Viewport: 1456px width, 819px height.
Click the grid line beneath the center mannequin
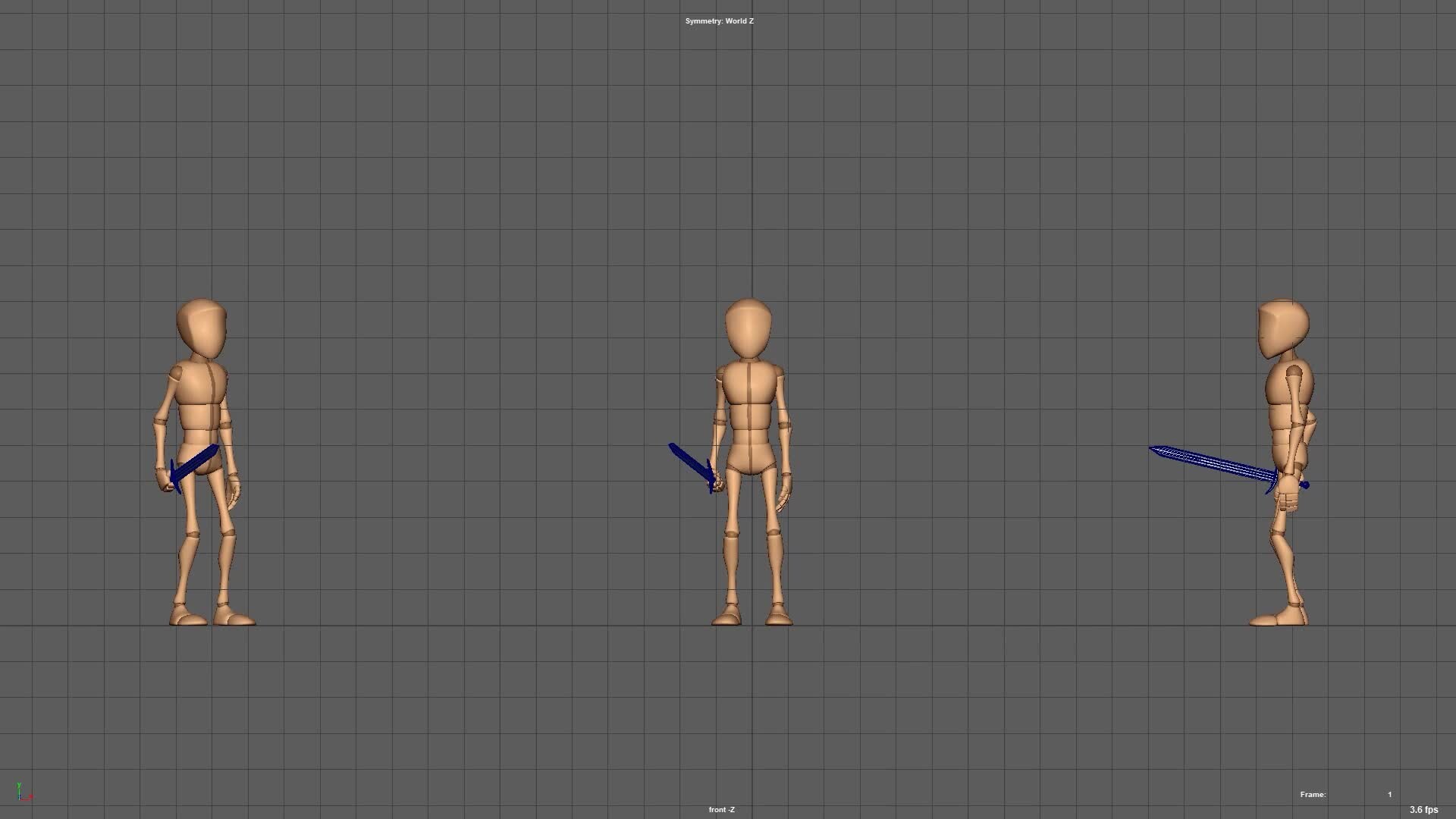pyautogui.click(x=752, y=625)
